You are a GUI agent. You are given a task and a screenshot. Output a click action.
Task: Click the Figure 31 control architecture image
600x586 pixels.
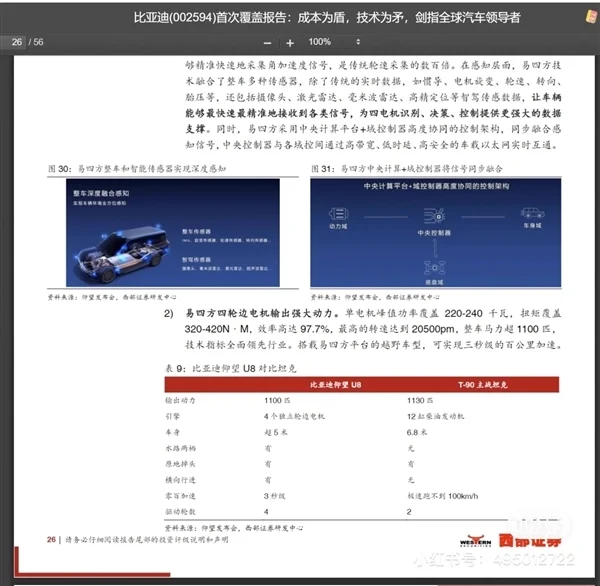click(x=435, y=232)
